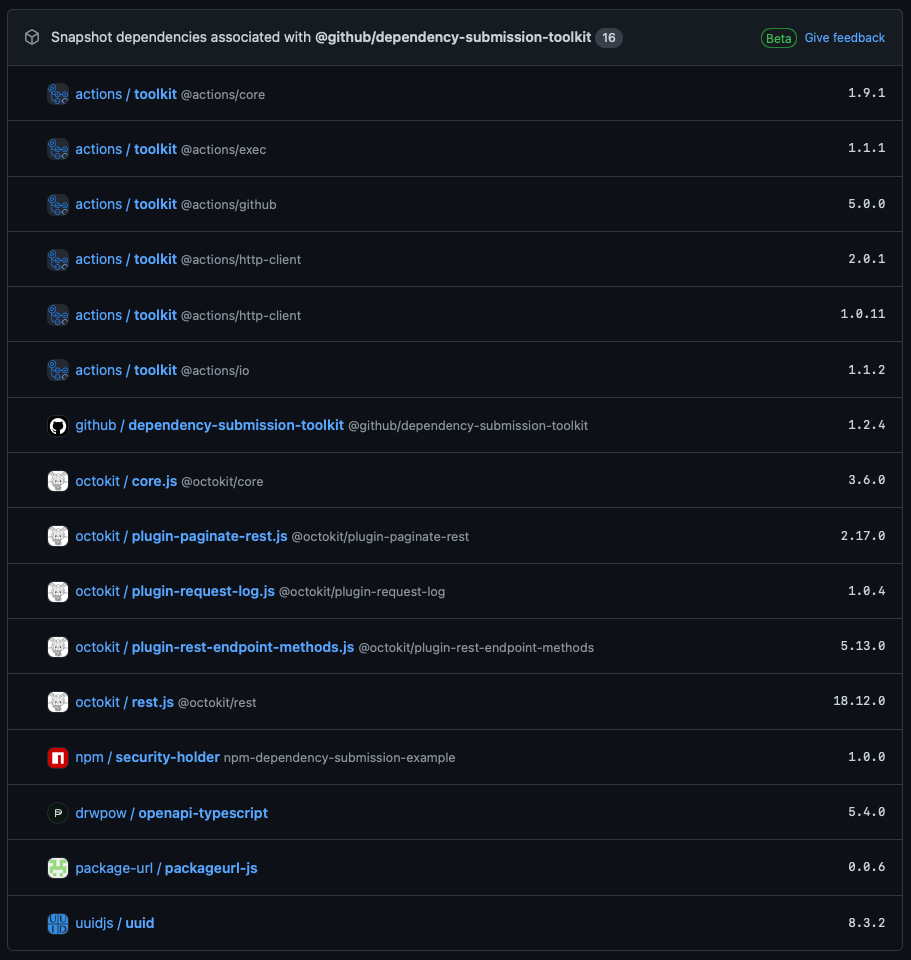Open toolkit repo link in @actions/github row
This screenshot has width=911, height=960.
point(156,204)
